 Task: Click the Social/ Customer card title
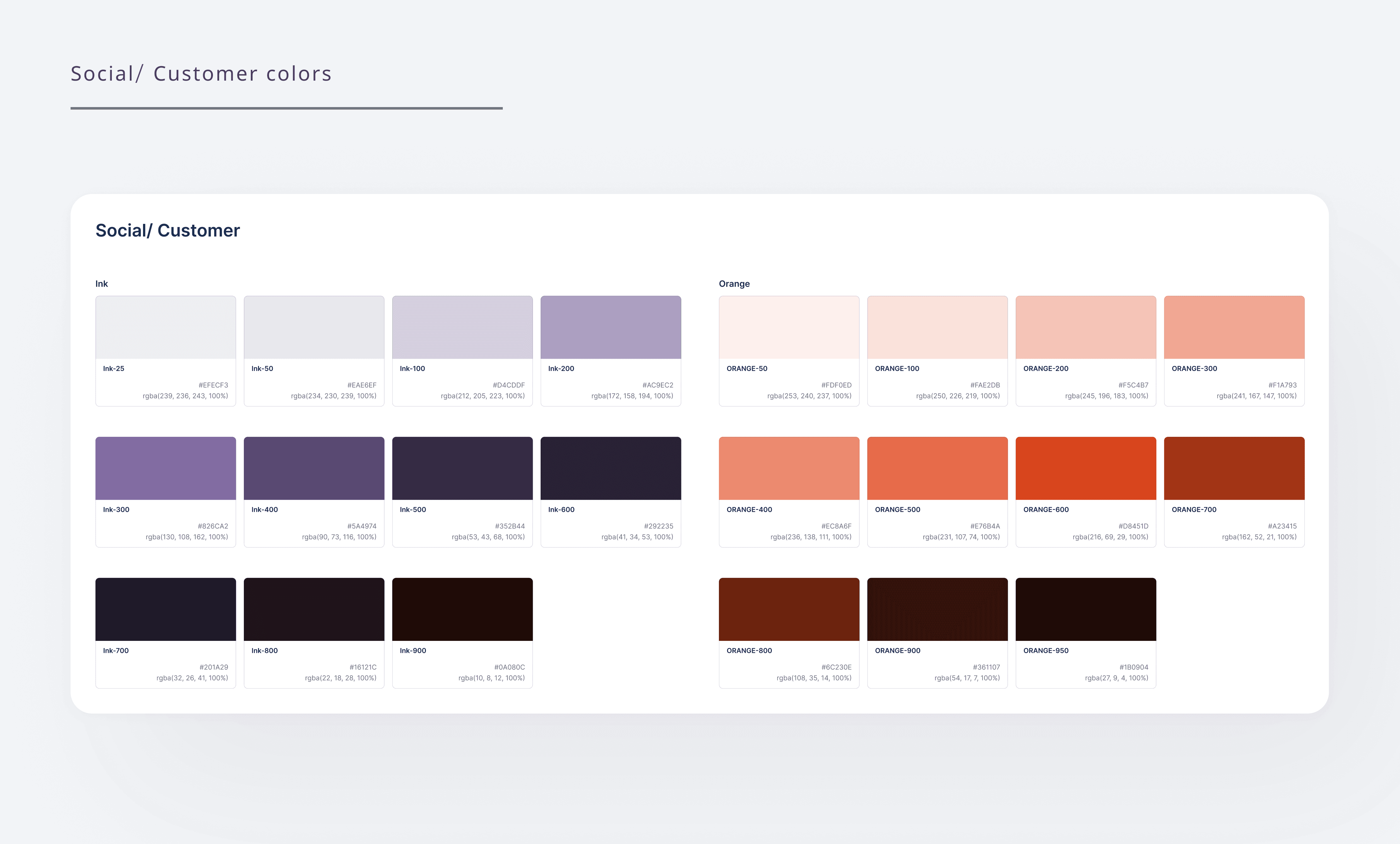tap(168, 230)
